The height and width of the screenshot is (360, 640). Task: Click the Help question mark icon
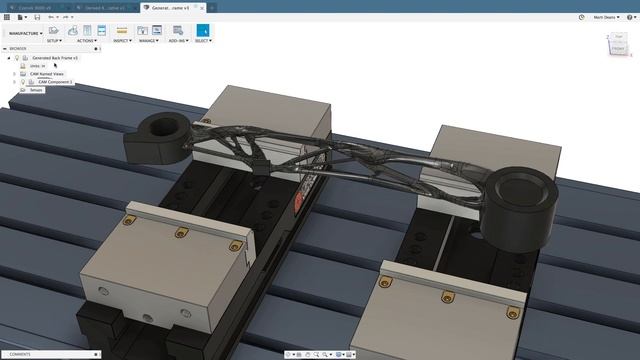pos(629,17)
